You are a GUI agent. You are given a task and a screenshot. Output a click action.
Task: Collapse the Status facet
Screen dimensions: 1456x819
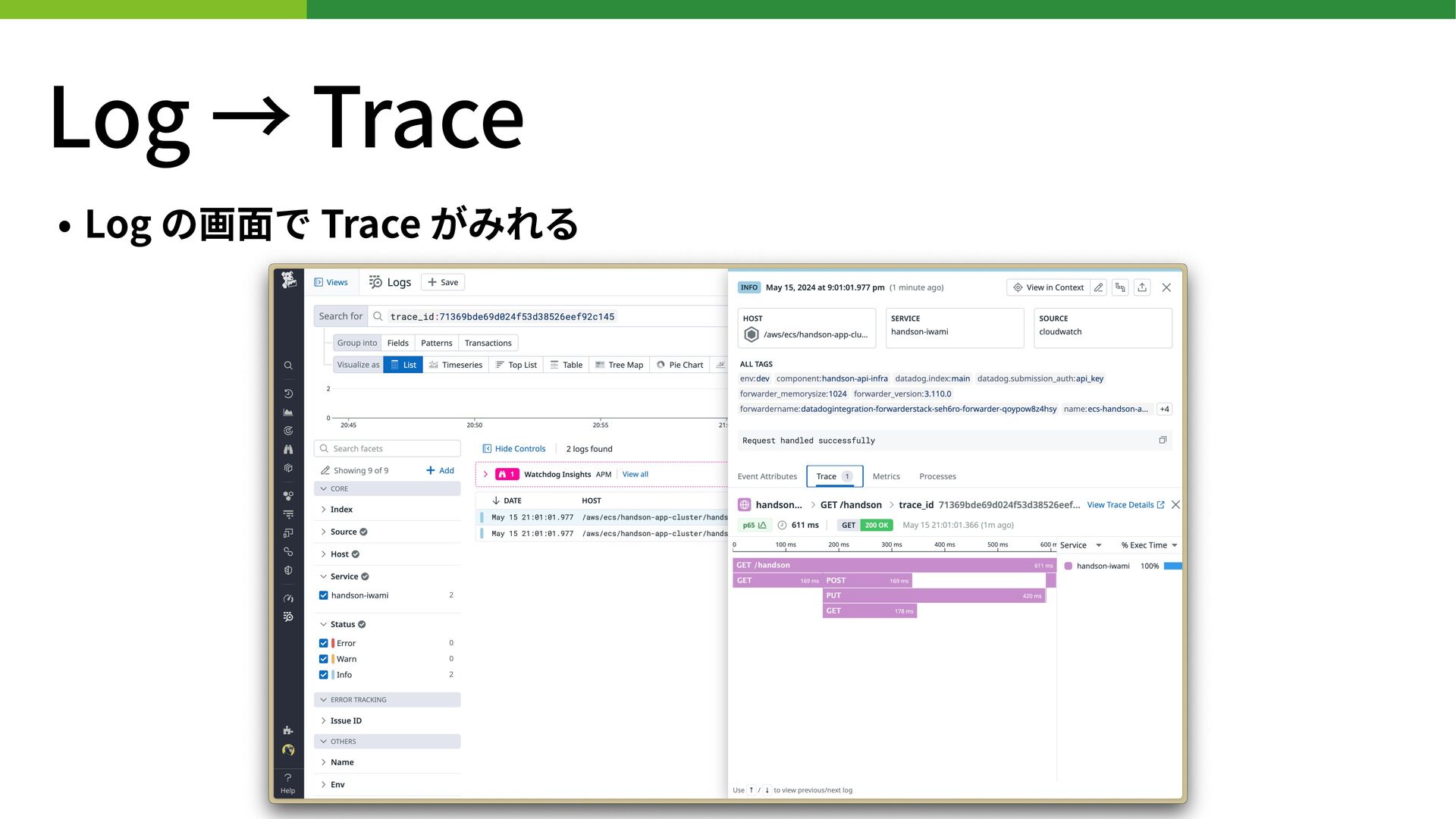343,624
